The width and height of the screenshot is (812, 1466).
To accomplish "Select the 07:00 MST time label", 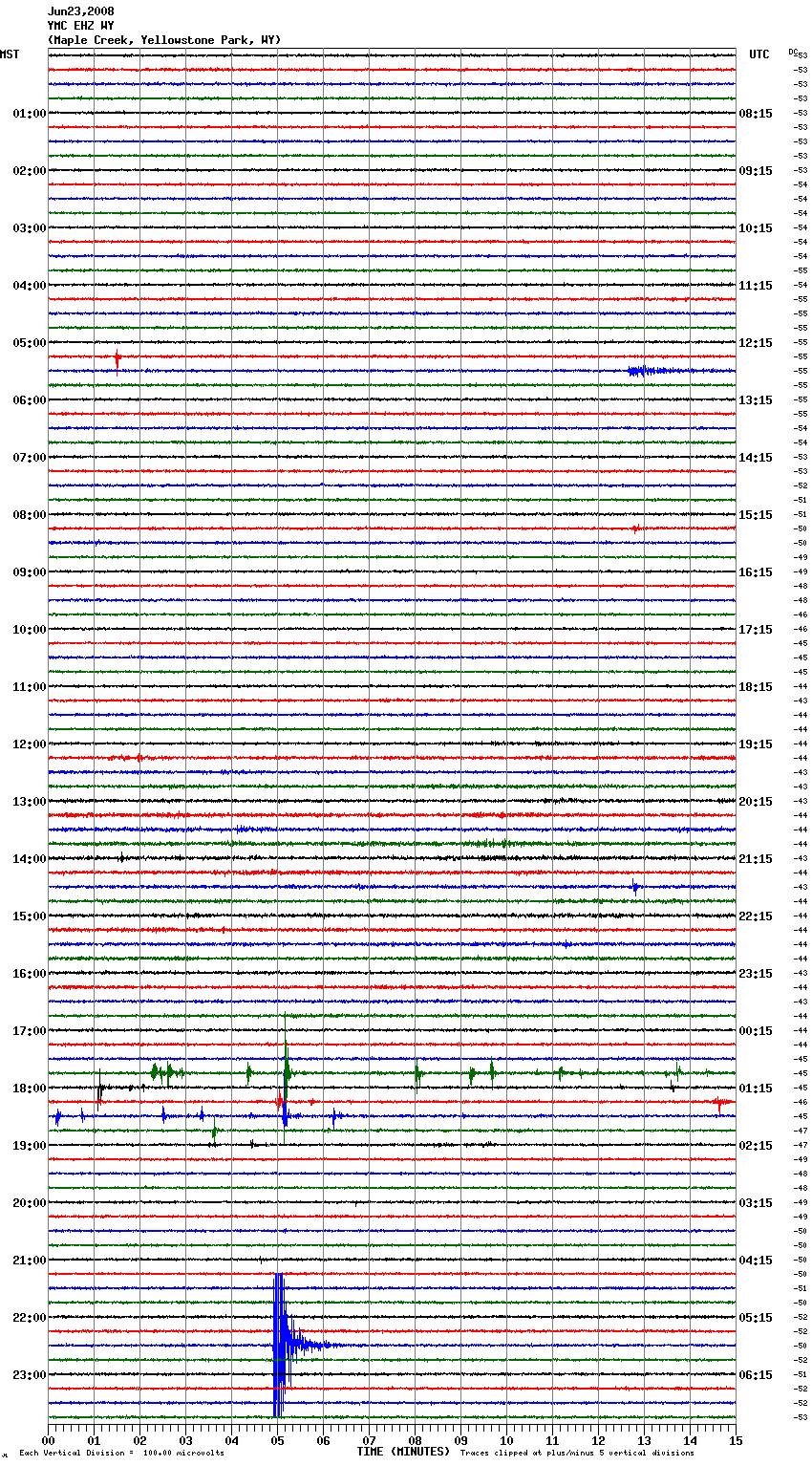I will (30, 458).
